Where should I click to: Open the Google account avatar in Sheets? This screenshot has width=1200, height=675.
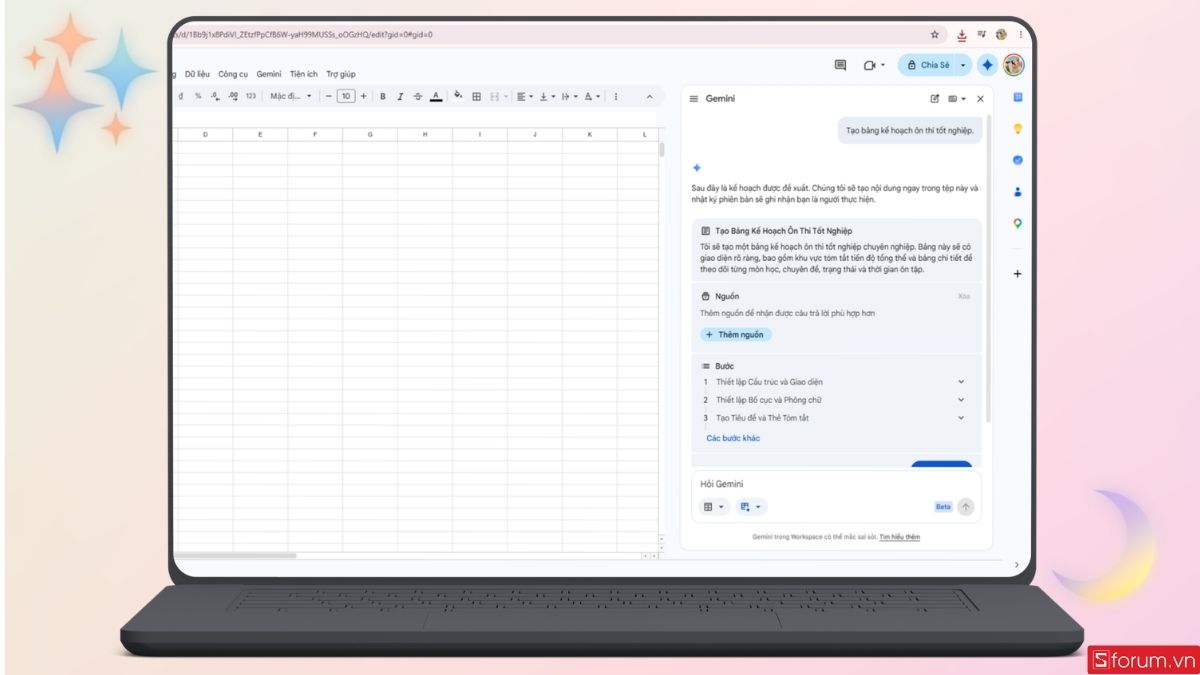[x=1014, y=65]
